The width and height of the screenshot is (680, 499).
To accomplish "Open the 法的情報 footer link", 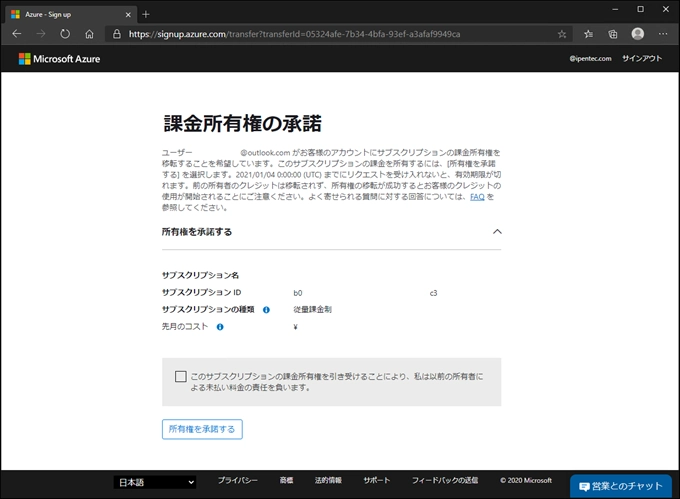I will 328,480.
